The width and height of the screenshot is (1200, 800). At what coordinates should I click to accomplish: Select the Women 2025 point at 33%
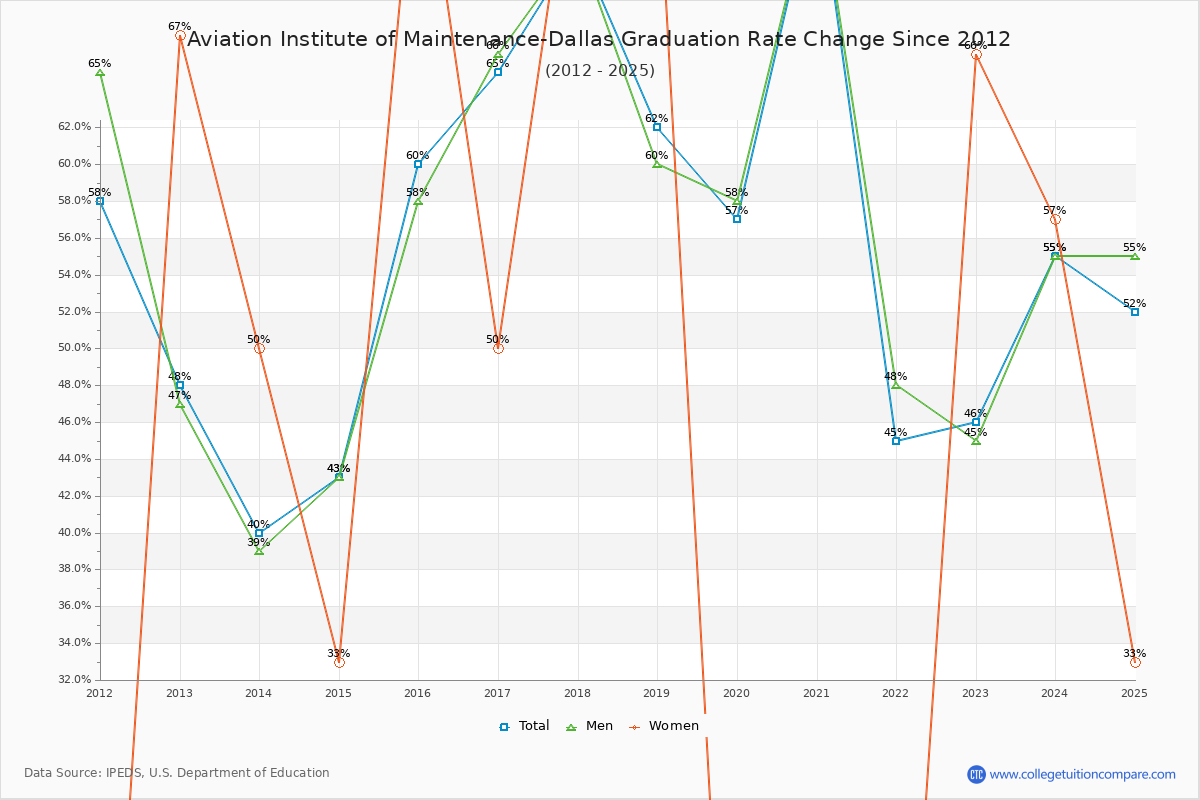tap(1135, 662)
